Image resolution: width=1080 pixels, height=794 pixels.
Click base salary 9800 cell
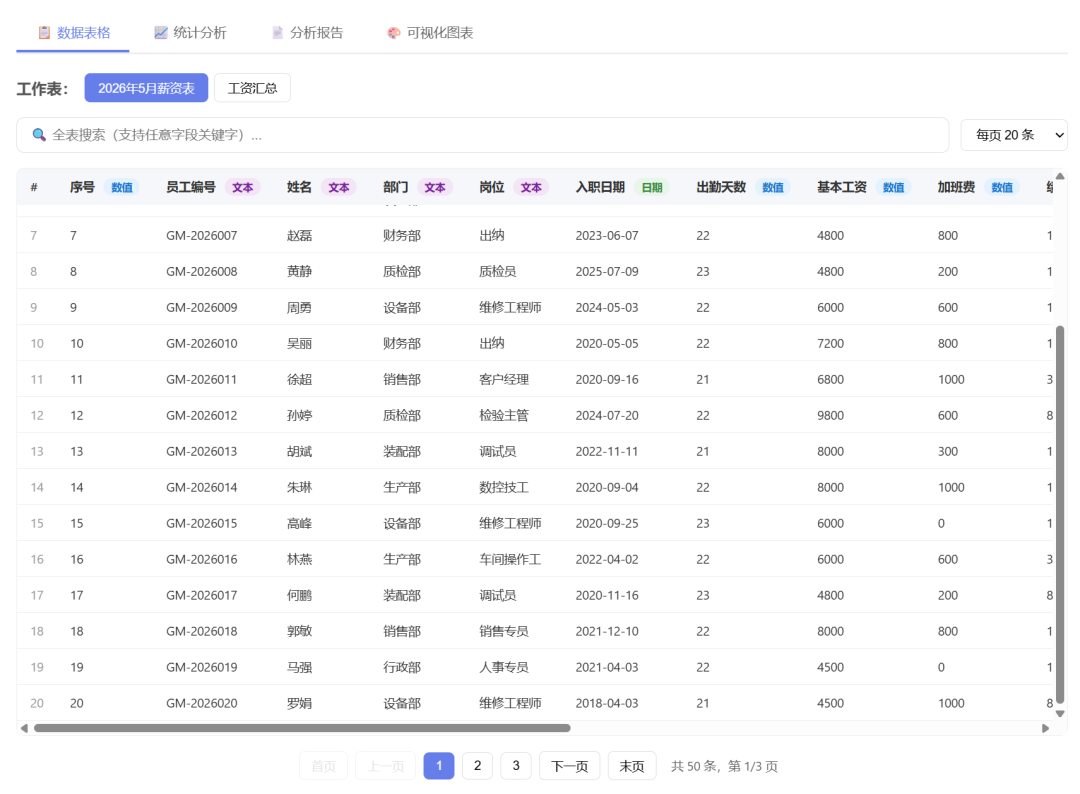point(831,415)
